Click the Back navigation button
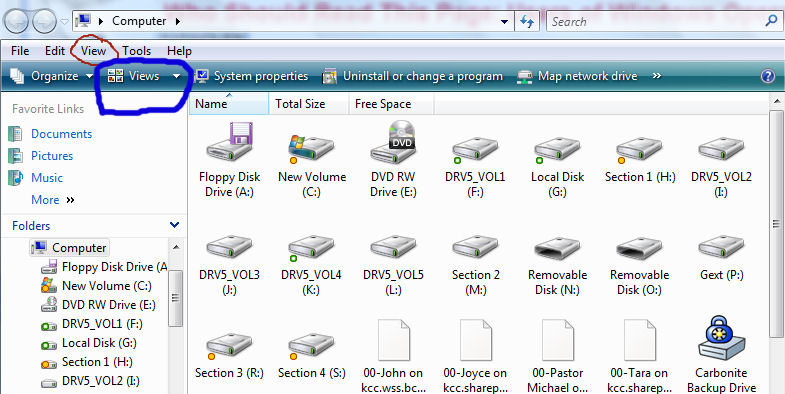 [16, 22]
